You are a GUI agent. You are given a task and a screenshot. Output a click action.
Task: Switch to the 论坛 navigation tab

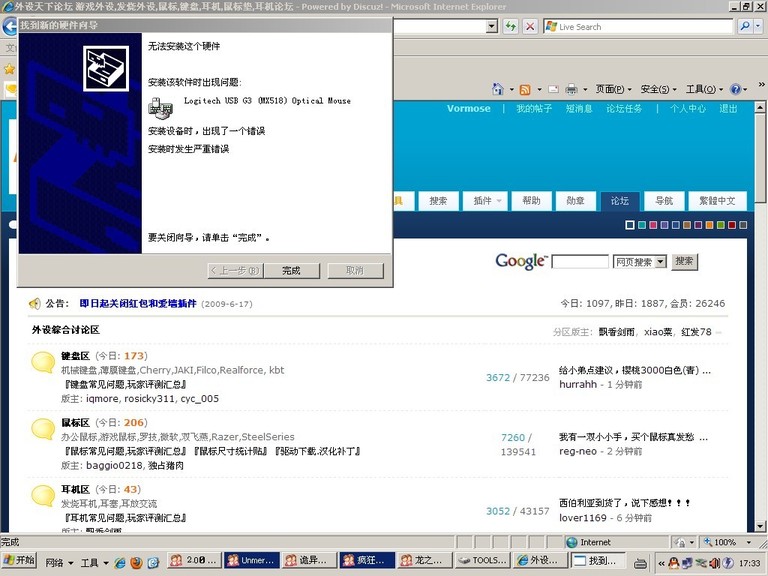(620, 201)
